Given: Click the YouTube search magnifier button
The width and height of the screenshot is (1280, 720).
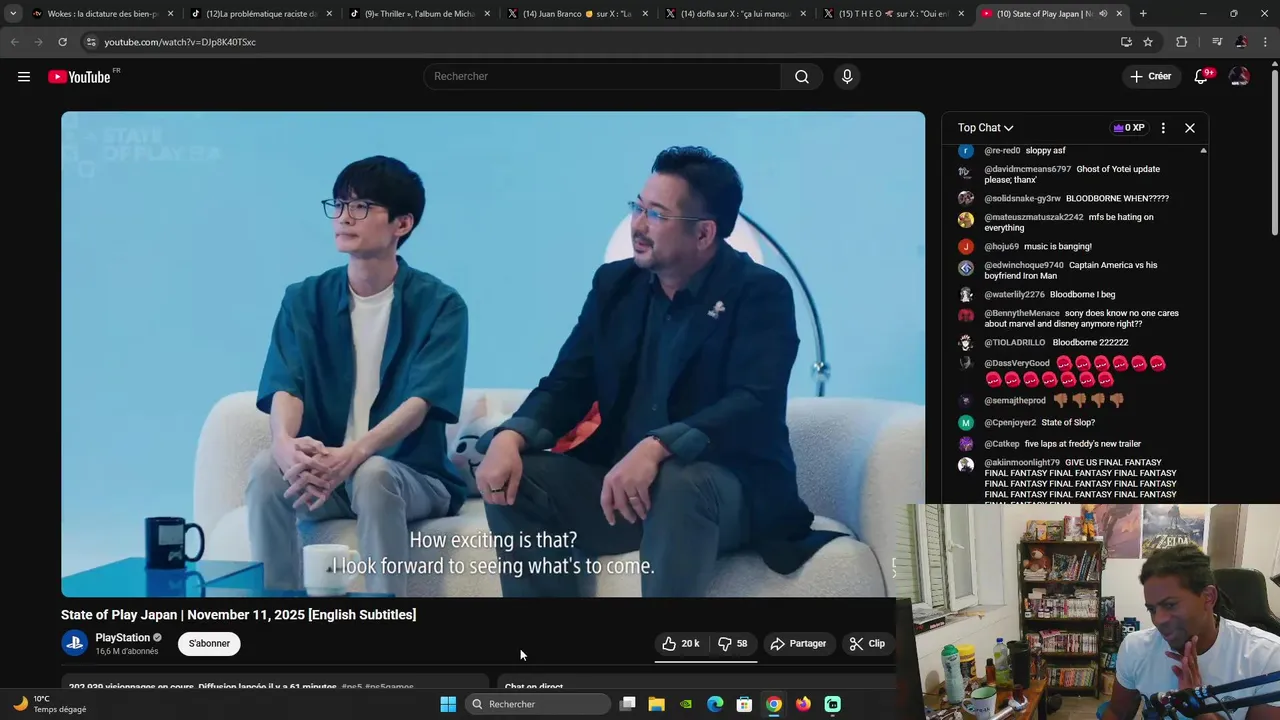Looking at the screenshot, I should 802,77.
